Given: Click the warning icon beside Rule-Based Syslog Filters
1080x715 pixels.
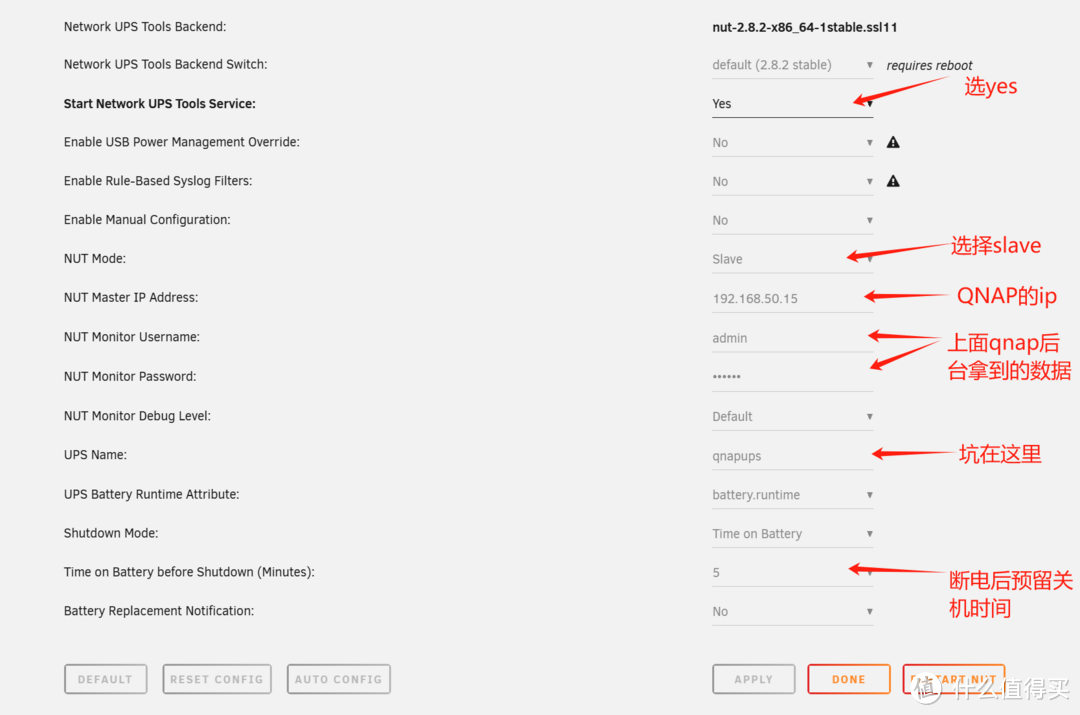Looking at the screenshot, I should tap(893, 181).
